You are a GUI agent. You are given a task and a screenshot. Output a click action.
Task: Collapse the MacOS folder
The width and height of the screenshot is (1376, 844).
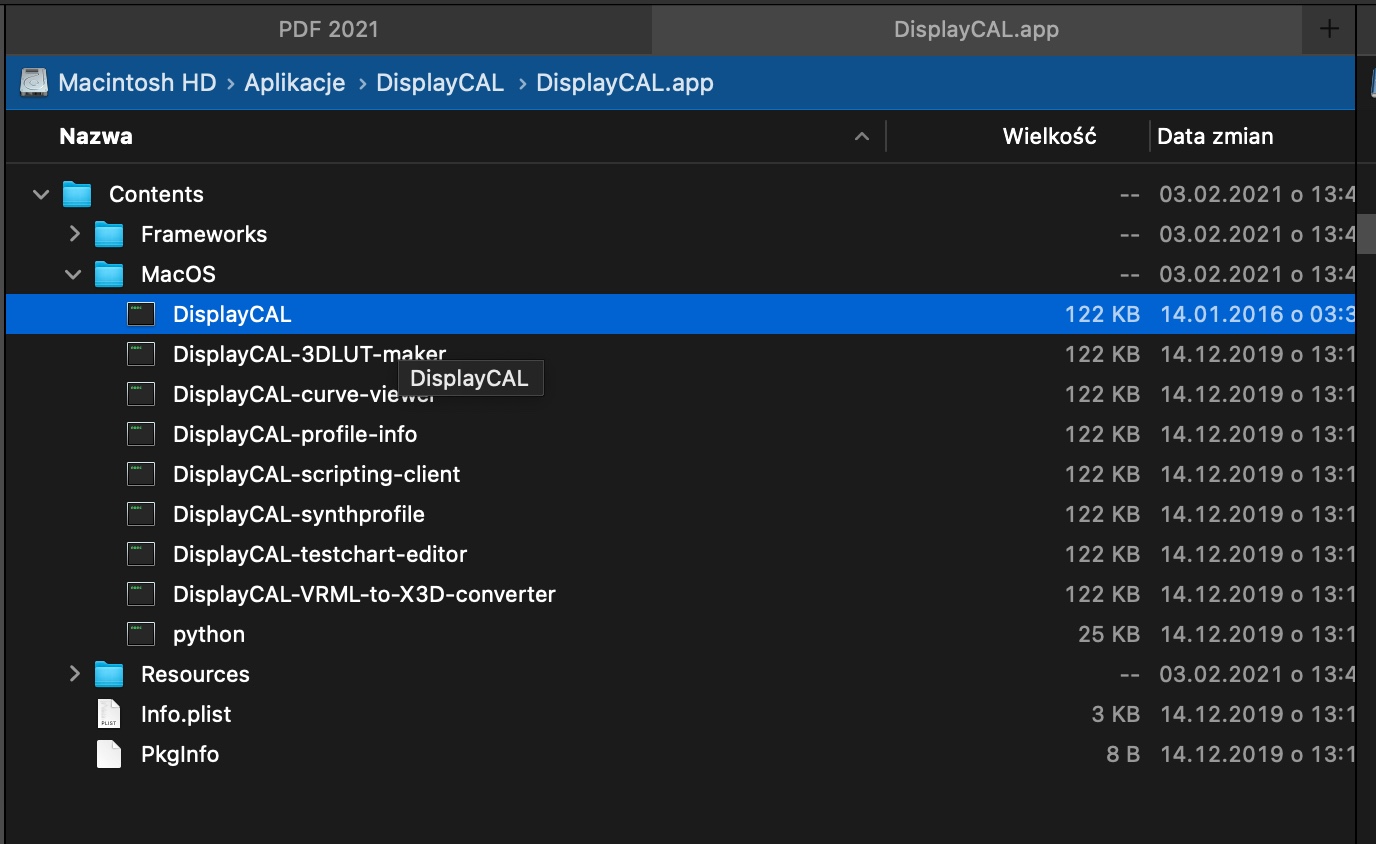tap(74, 274)
